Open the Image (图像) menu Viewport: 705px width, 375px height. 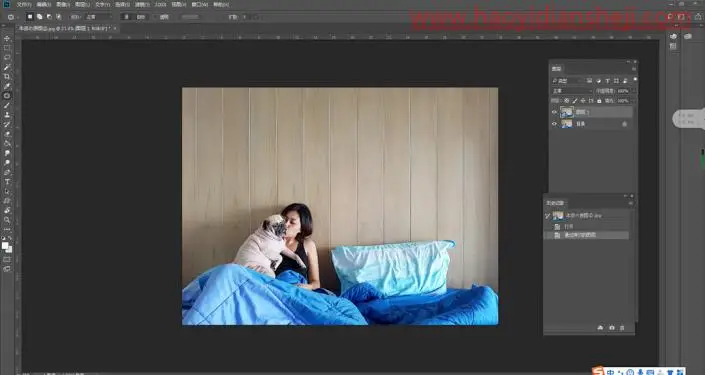[x=63, y=4]
